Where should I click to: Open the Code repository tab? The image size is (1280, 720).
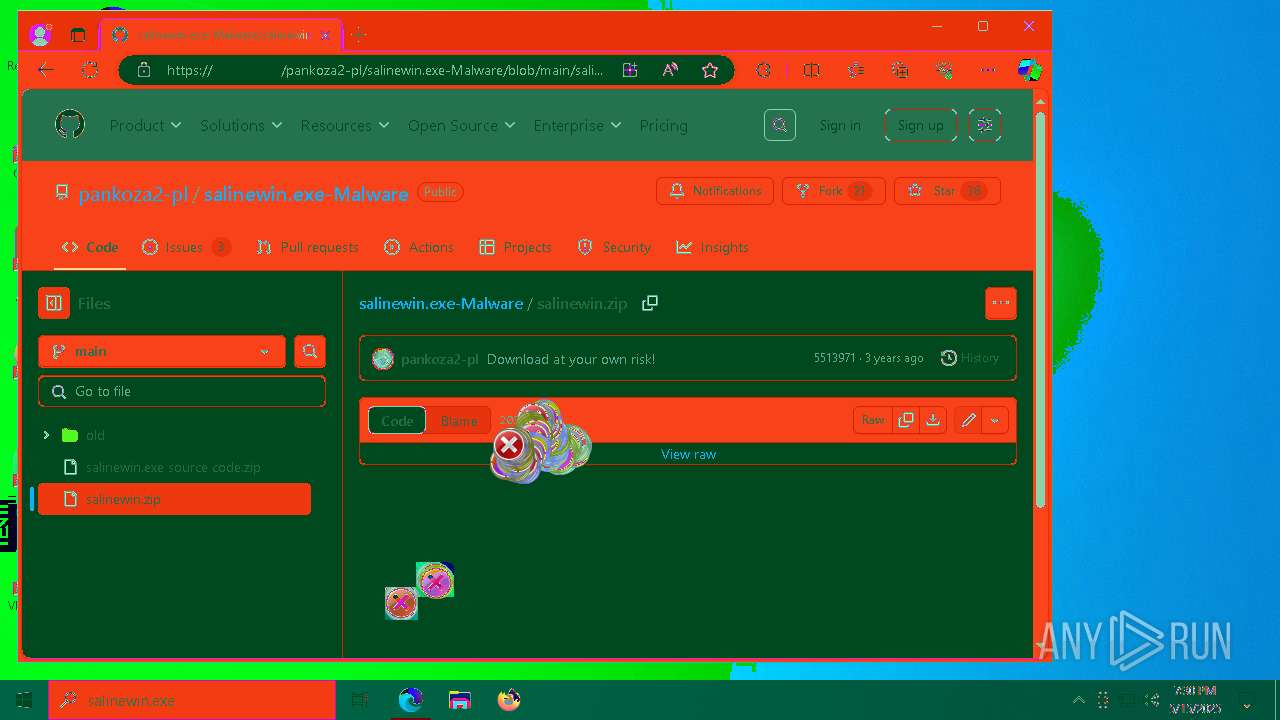tap(90, 247)
